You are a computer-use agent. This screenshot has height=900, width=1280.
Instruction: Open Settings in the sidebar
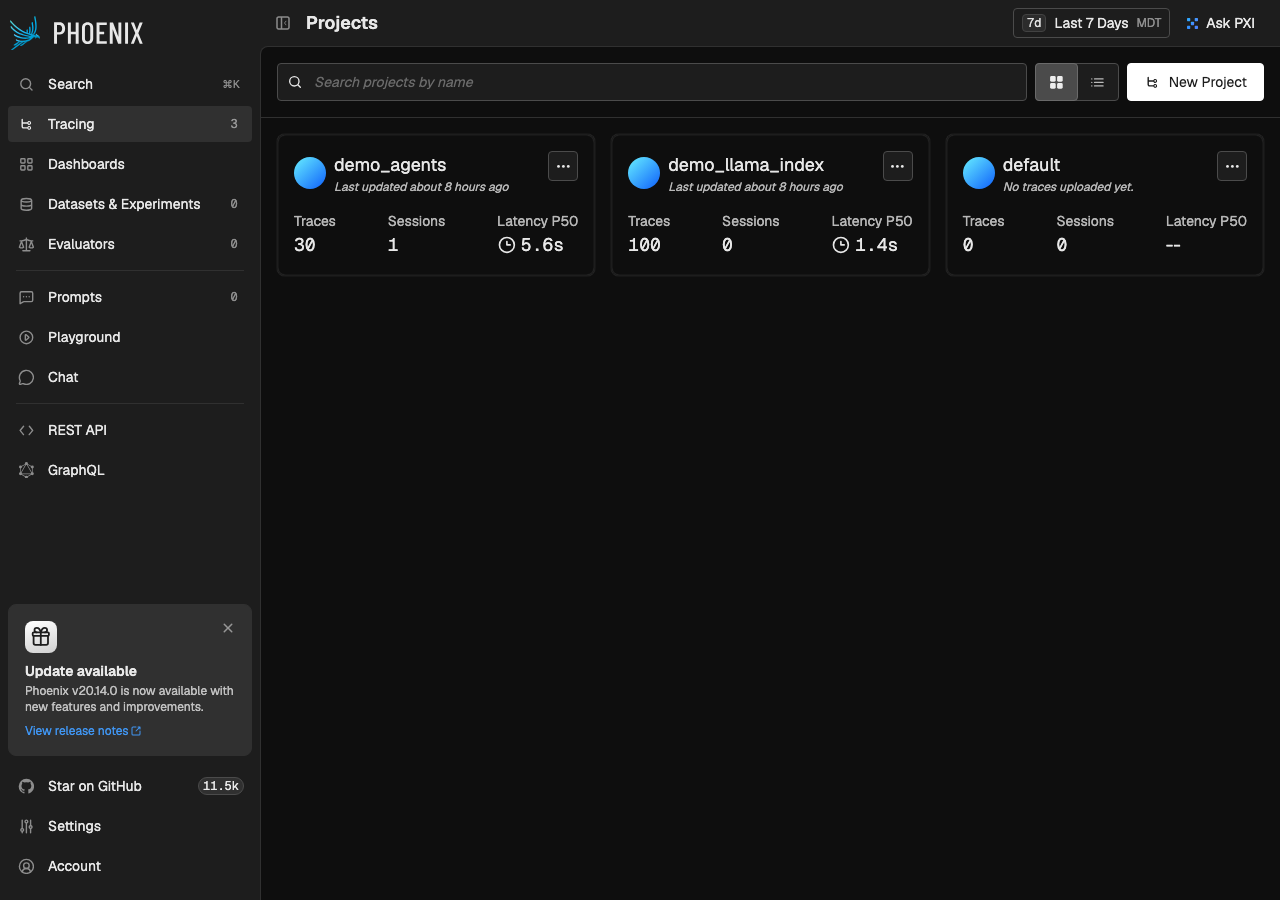[130, 826]
